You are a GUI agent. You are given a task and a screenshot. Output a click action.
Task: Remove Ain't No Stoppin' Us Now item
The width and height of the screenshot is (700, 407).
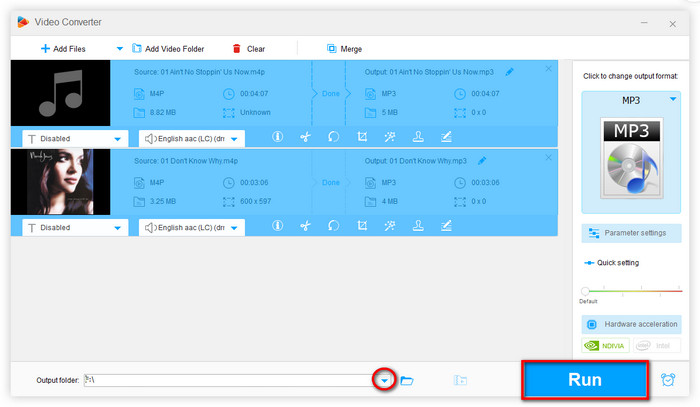(548, 69)
